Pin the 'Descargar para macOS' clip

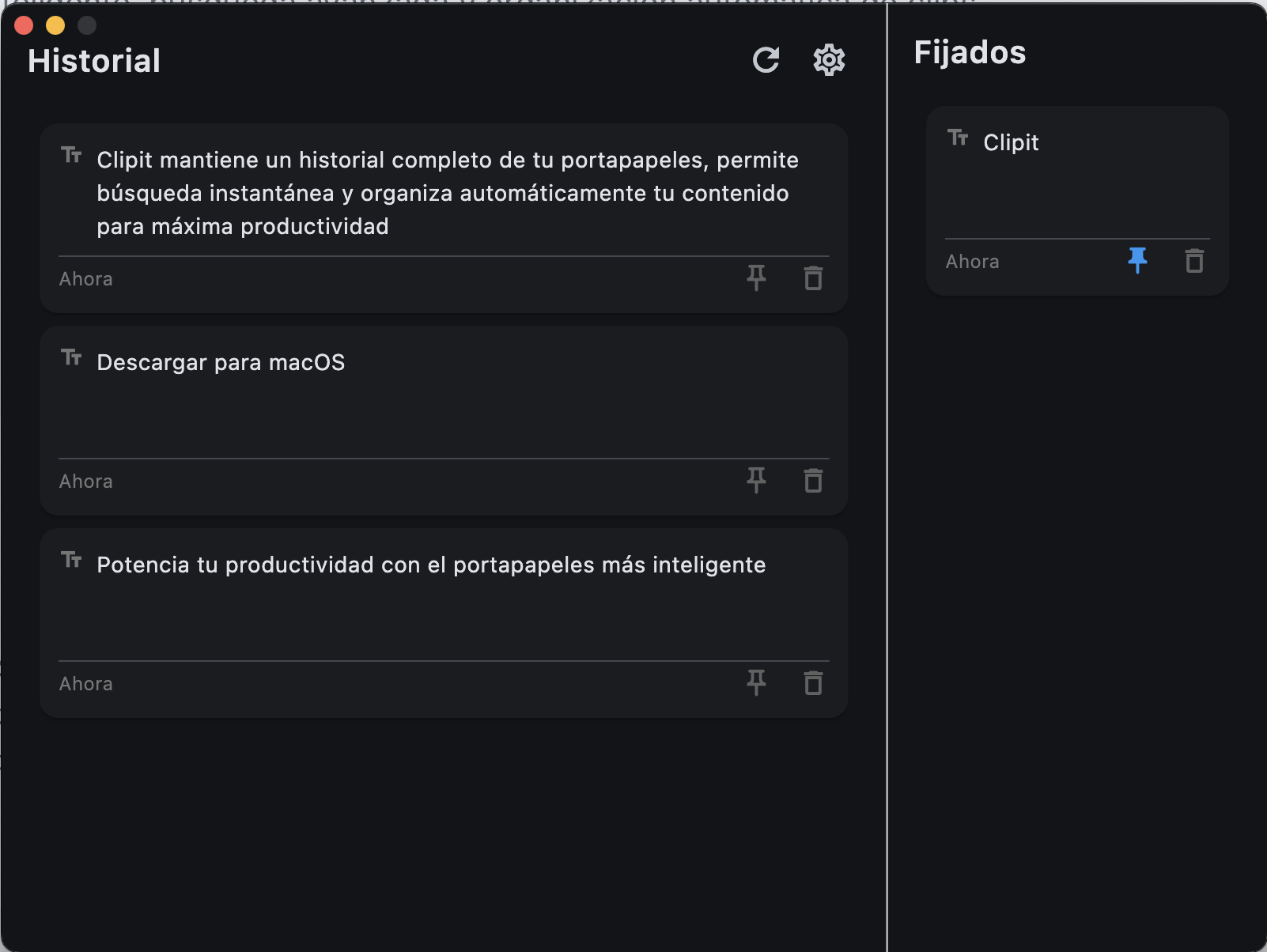tap(756, 481)
